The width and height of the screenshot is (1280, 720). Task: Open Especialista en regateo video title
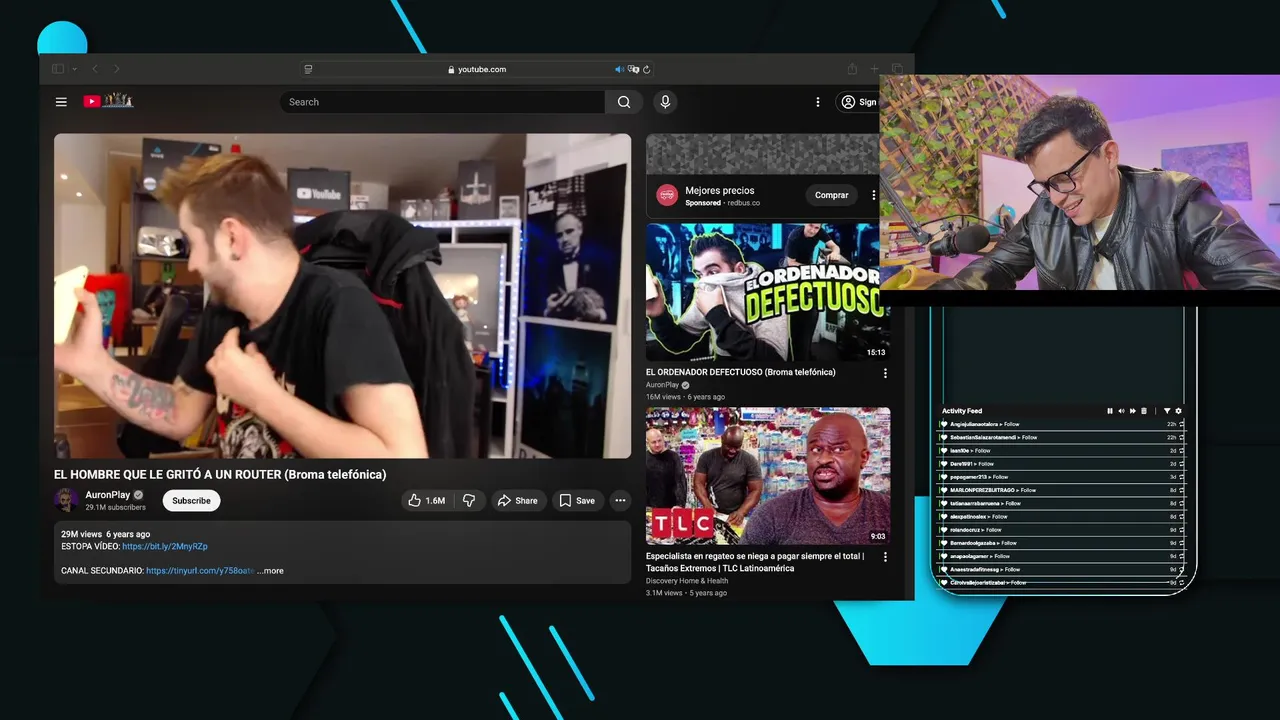click(755, 562)
